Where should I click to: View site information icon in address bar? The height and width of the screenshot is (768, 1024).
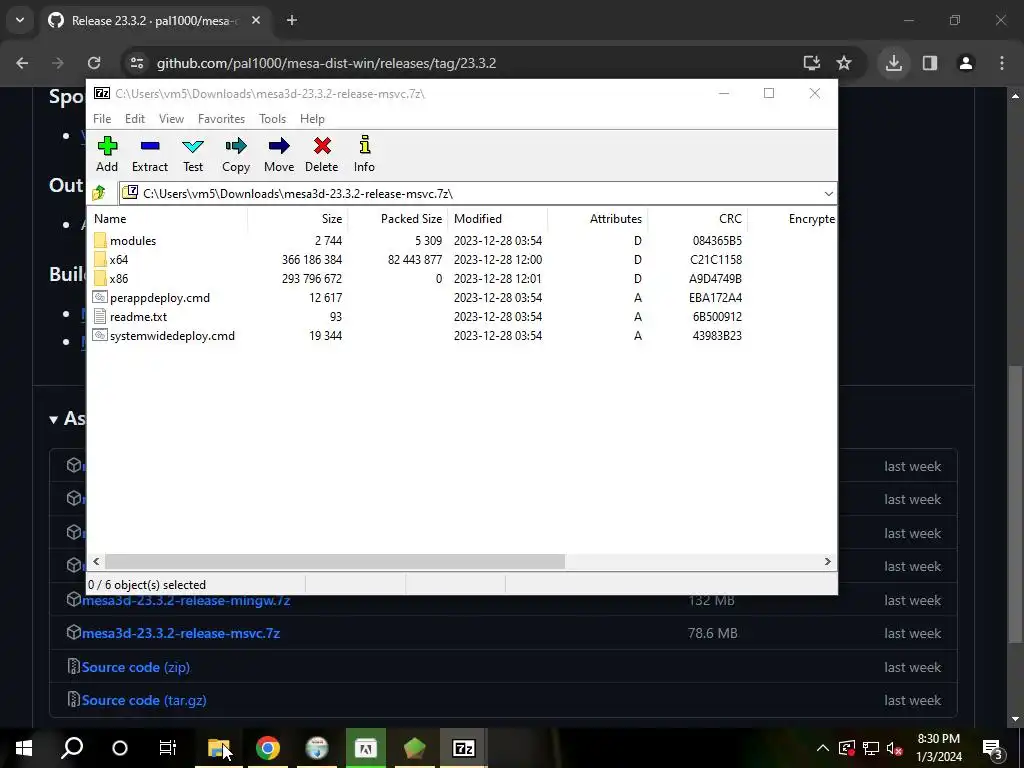pos(137,63)
